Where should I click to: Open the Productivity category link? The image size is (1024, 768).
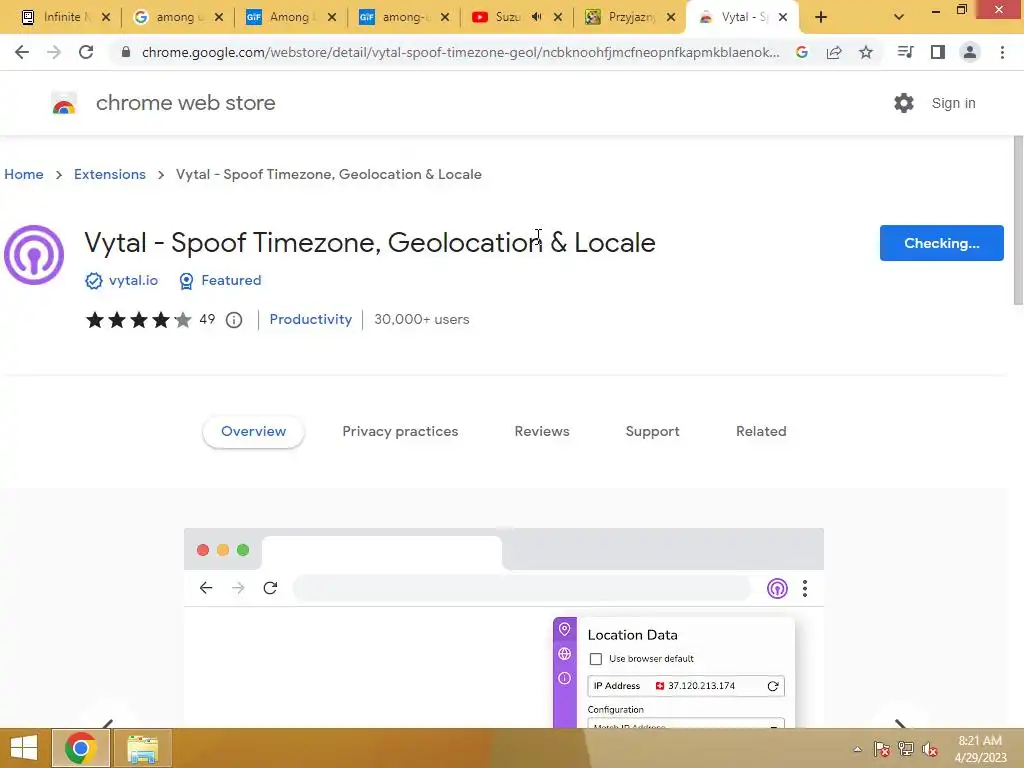tap(311, 319)
